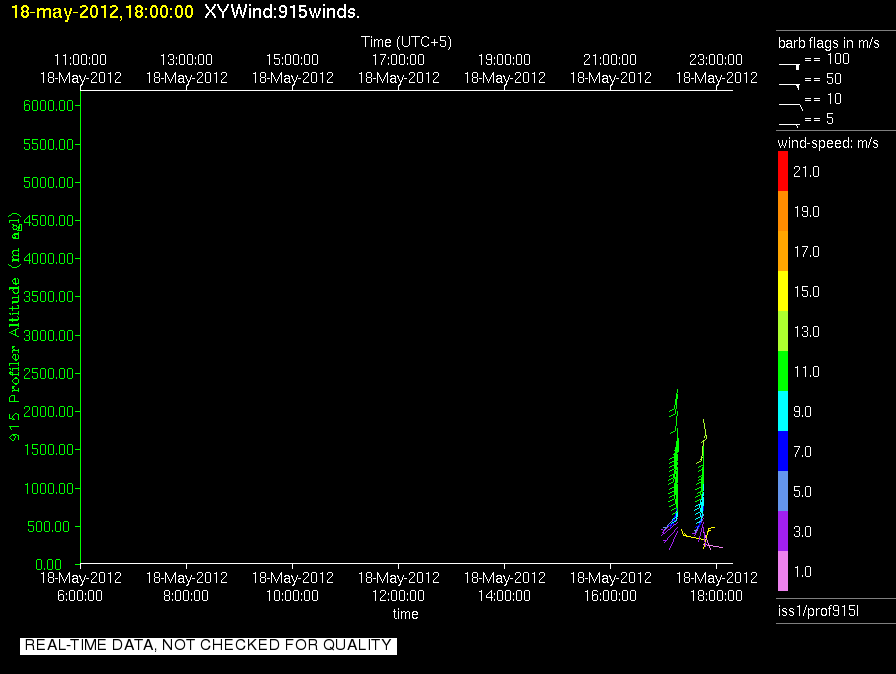Click the bottom 'time' axis title
The image size is (896, 674).
[x=406, y=614]
